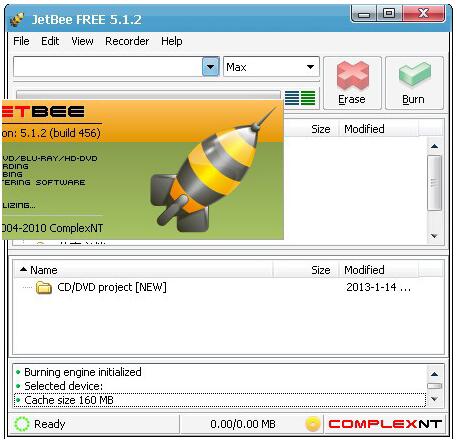Maximize the JetBee window
The height and width of the screenshot is (446, 457).
pos(389,14)
